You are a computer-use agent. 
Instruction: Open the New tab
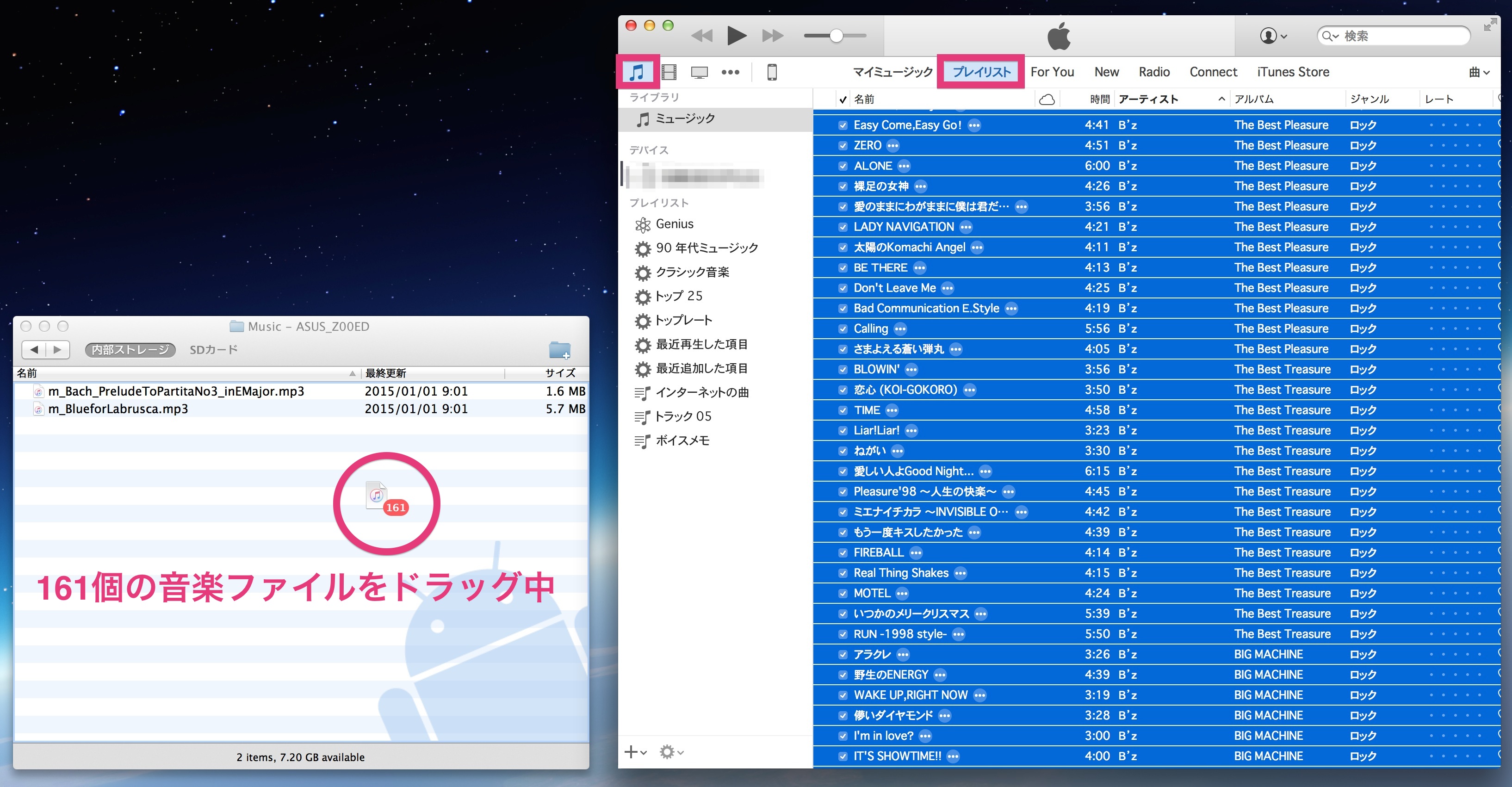pos(1106,72)
